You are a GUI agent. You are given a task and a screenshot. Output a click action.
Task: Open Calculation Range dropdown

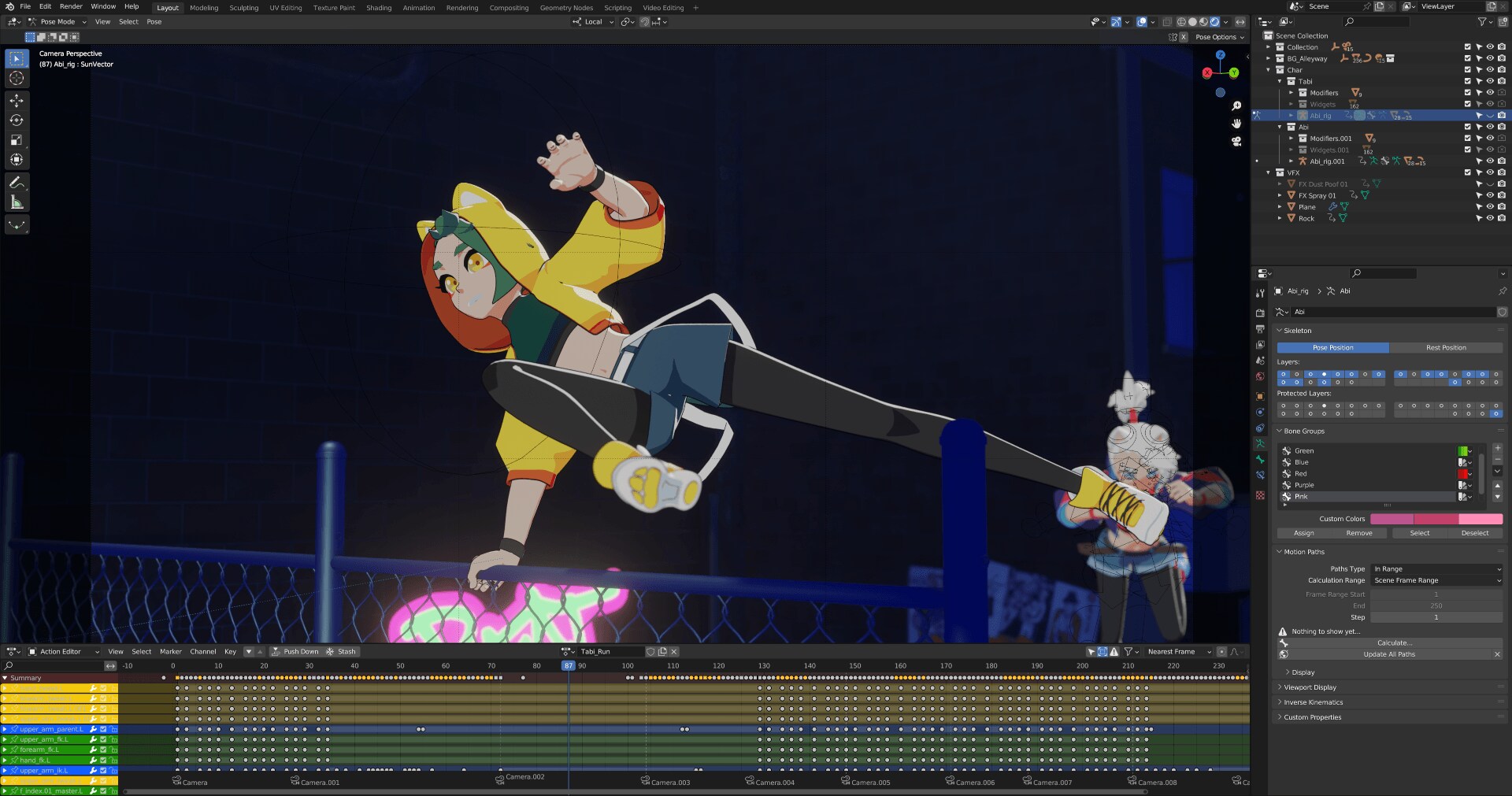pos(1436,580)
